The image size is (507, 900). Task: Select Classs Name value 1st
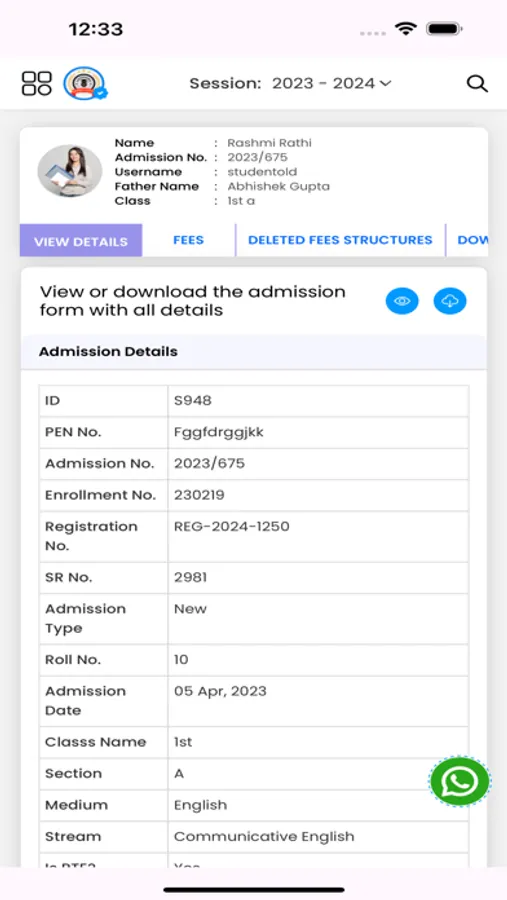click(x=183, y=742)
